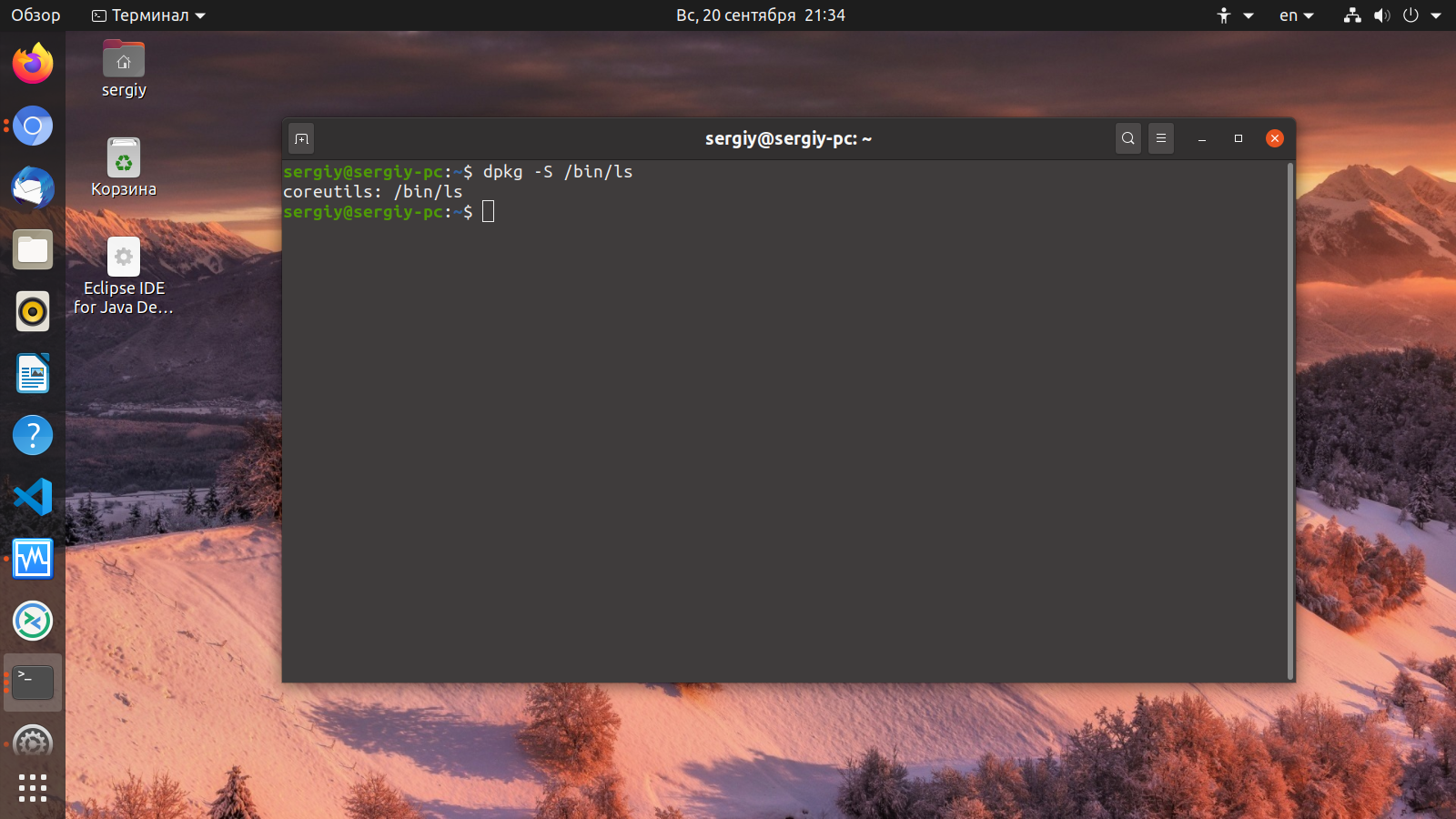Click the terminal cursor at the prompt
This screenshot has width=1456, height=819.
[489, 212]
